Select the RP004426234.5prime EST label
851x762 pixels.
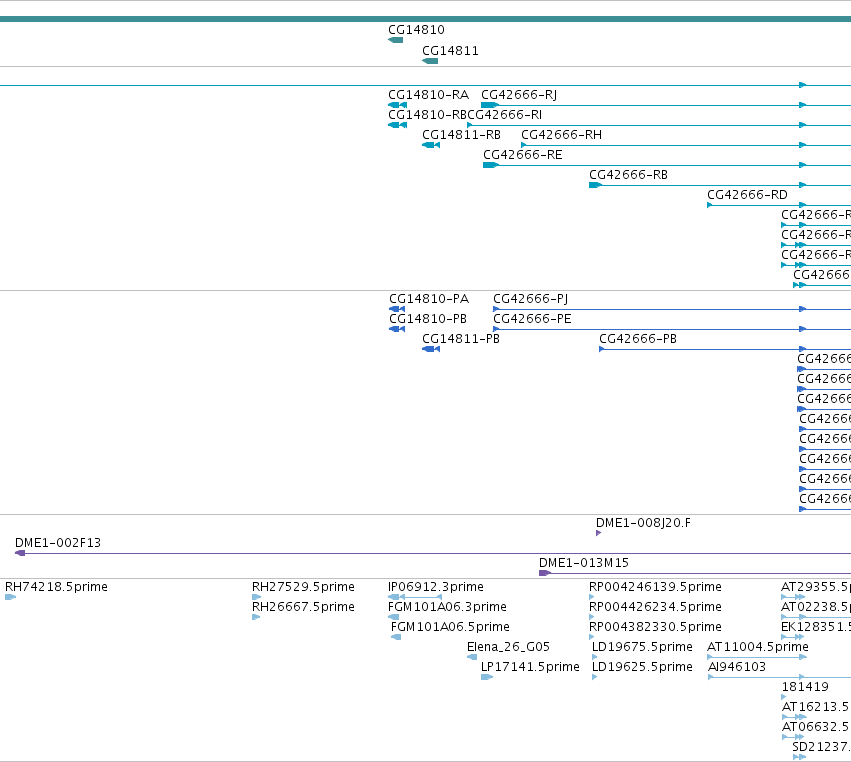coord(655,607)
